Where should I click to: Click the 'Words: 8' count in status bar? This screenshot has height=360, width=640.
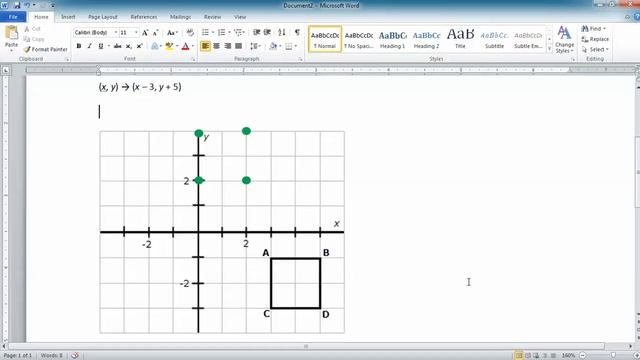(51, 356)
